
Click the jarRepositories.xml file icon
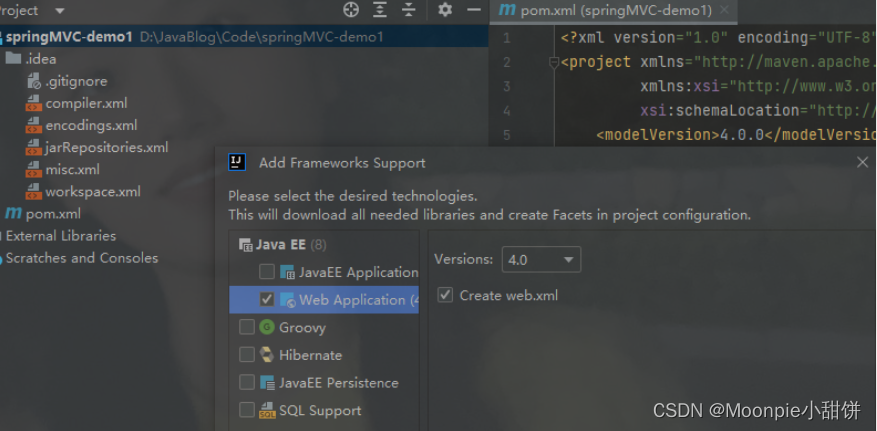click(x=34, y=148)
